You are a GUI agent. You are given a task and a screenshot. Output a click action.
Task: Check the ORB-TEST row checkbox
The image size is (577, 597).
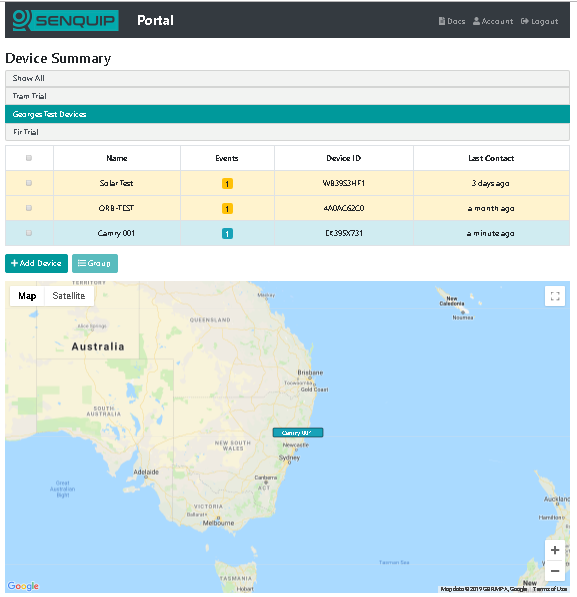click(29, 208)
